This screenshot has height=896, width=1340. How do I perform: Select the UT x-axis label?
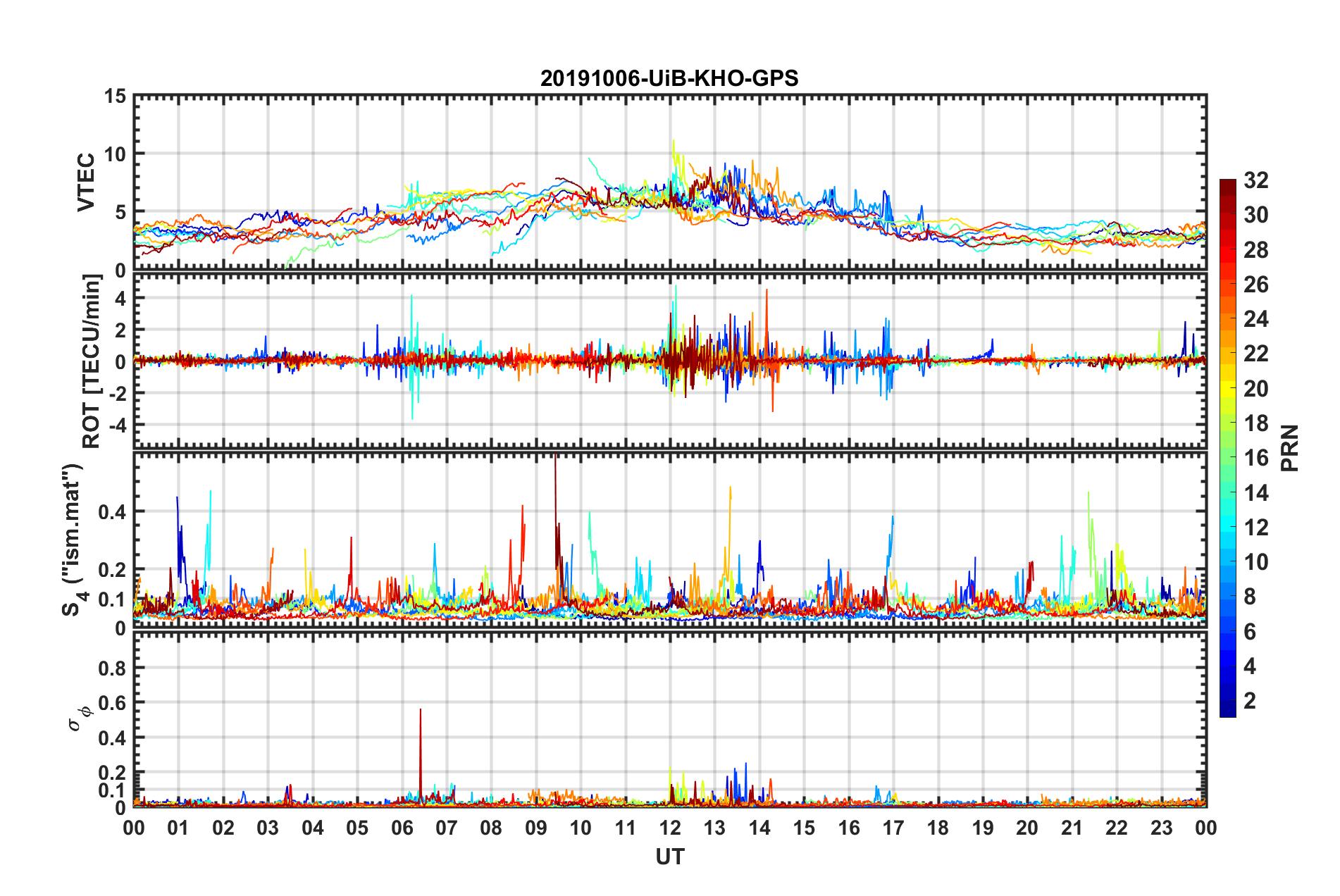(x=670, y=857)
